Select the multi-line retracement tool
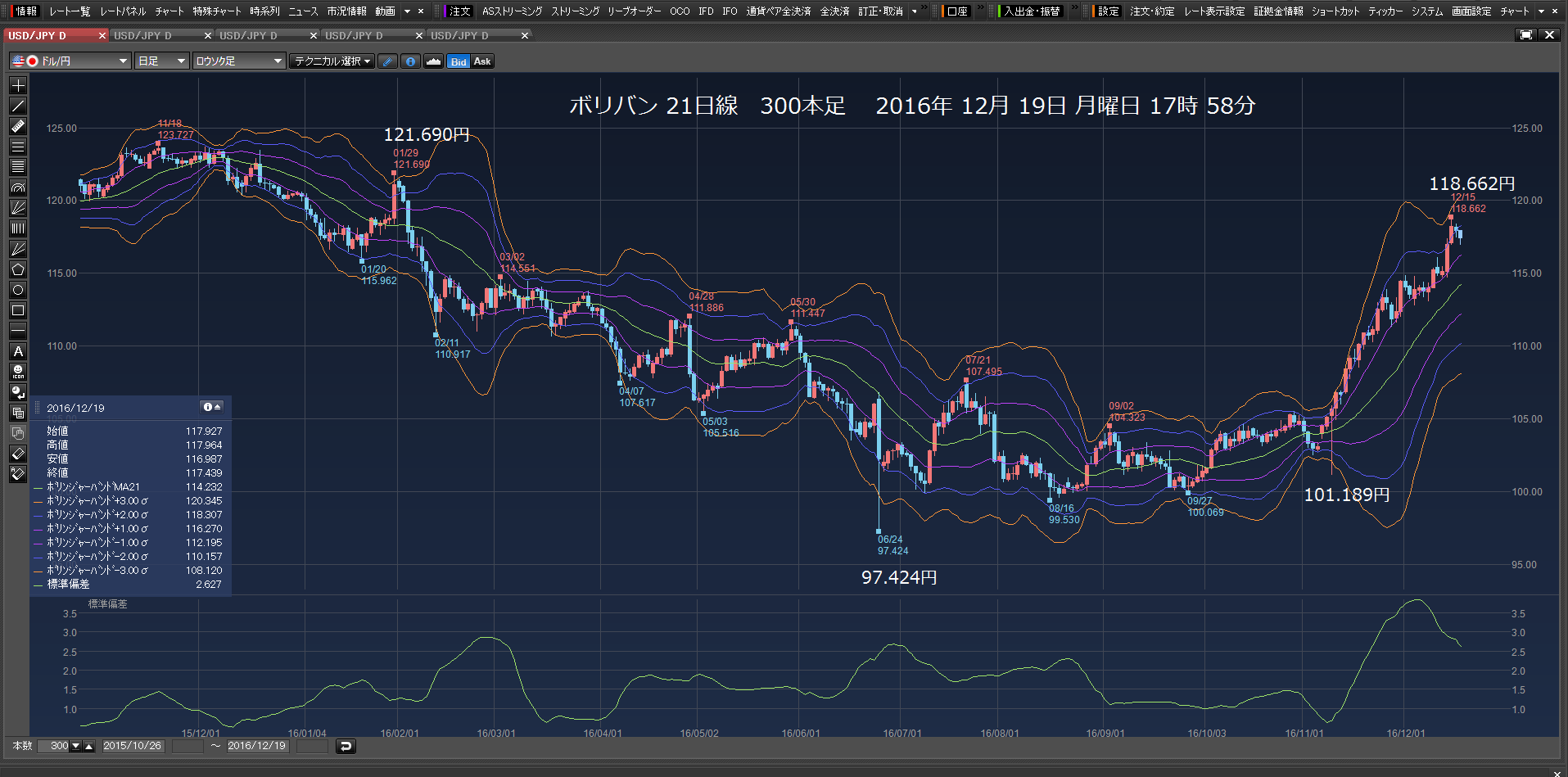 tap(18, 167)
